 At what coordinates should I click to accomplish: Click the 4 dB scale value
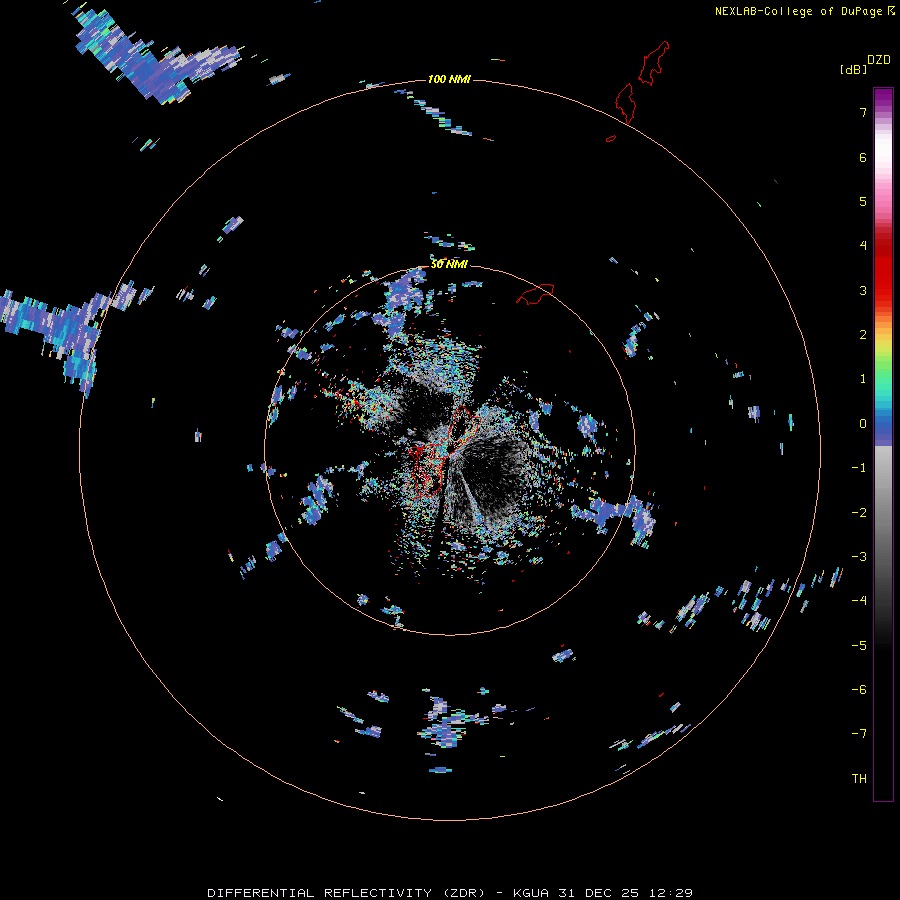[x=863, y=246]
